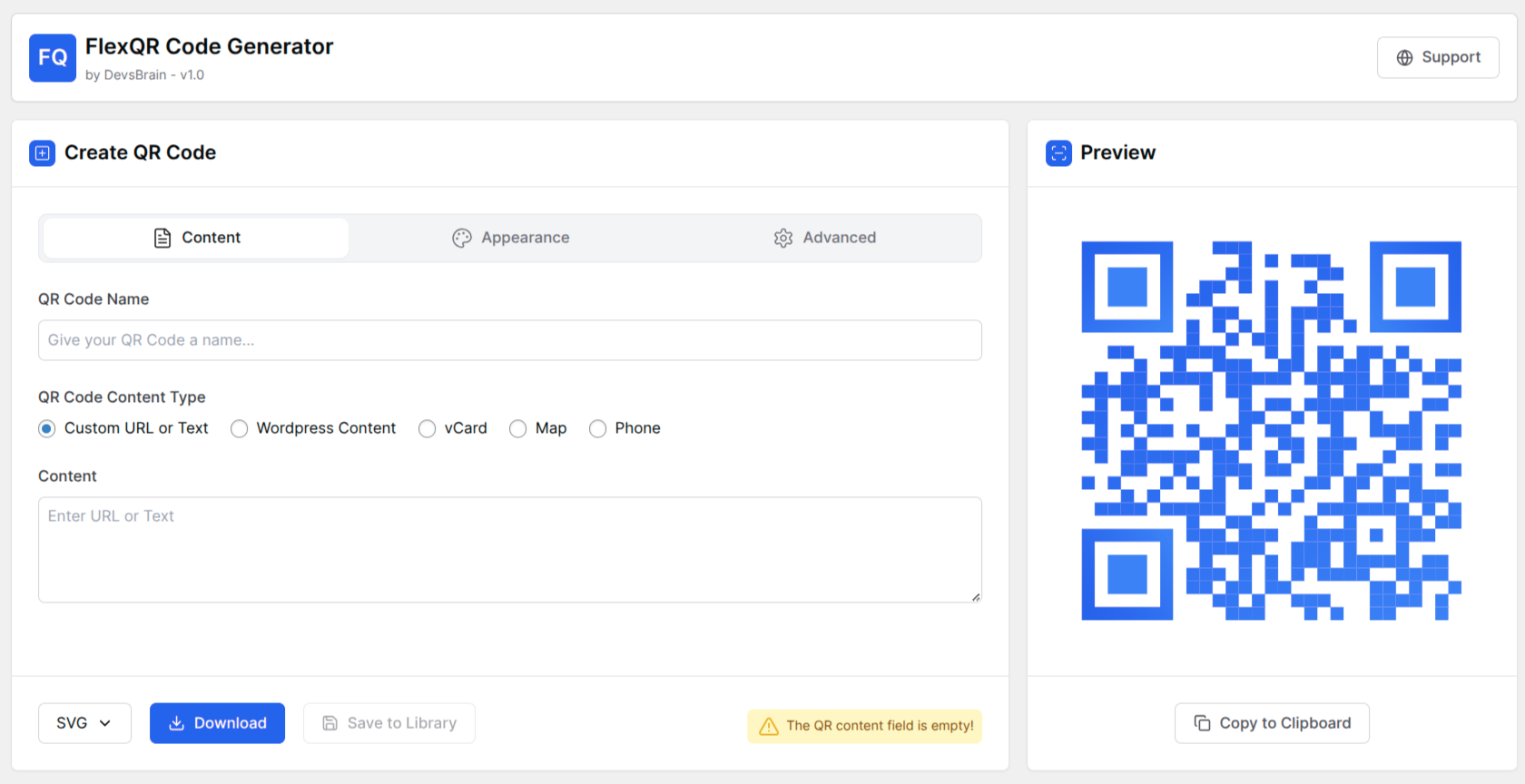Choose the vCard content type
Image resolution: width=1525 pixels, height=784 pixels.
[428, 428]
